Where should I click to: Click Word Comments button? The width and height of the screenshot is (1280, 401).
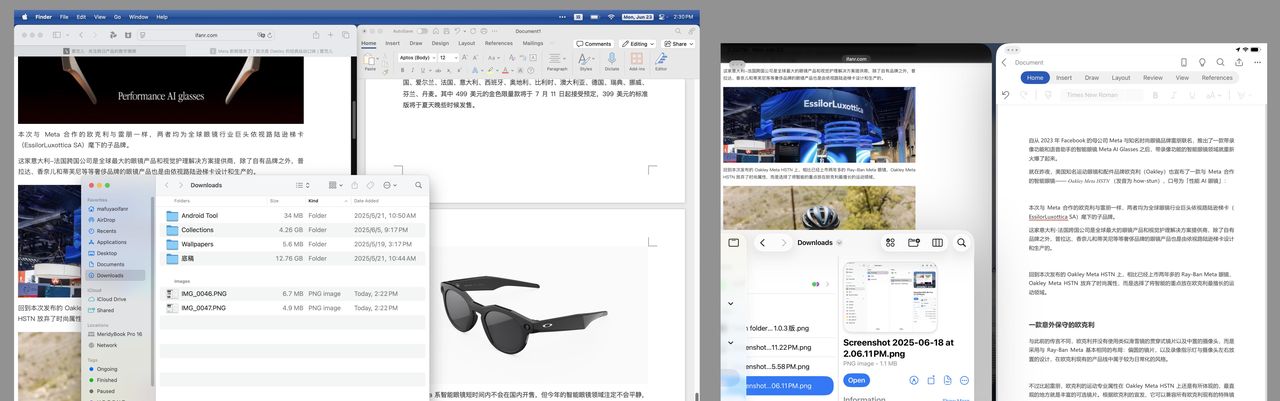594,44
